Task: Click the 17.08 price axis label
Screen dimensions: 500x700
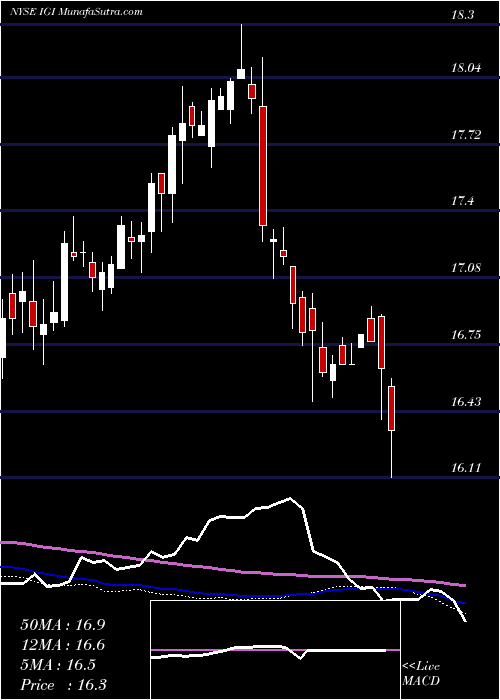Action: (466, 267)
